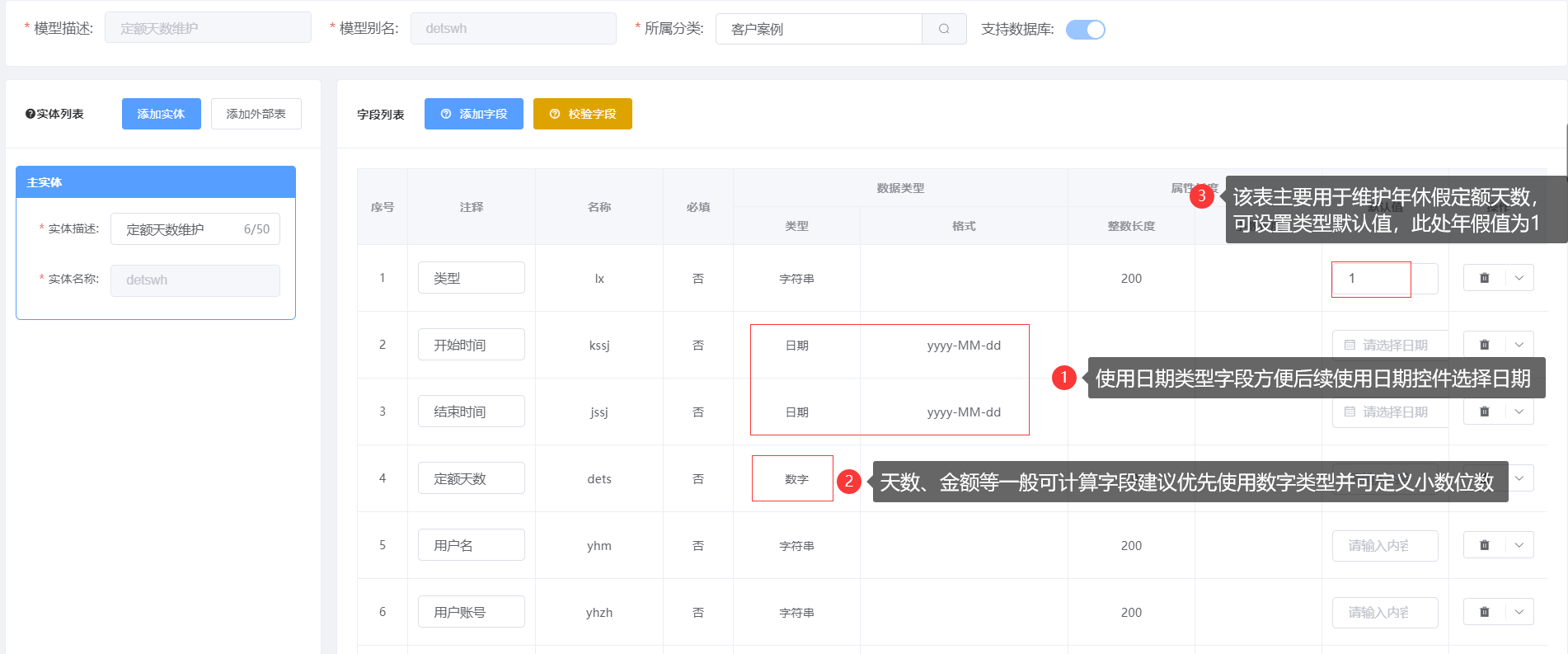1568x654 pixels.
Task: Click the 定额天数 annotation input box
Action: click(471, 478)
